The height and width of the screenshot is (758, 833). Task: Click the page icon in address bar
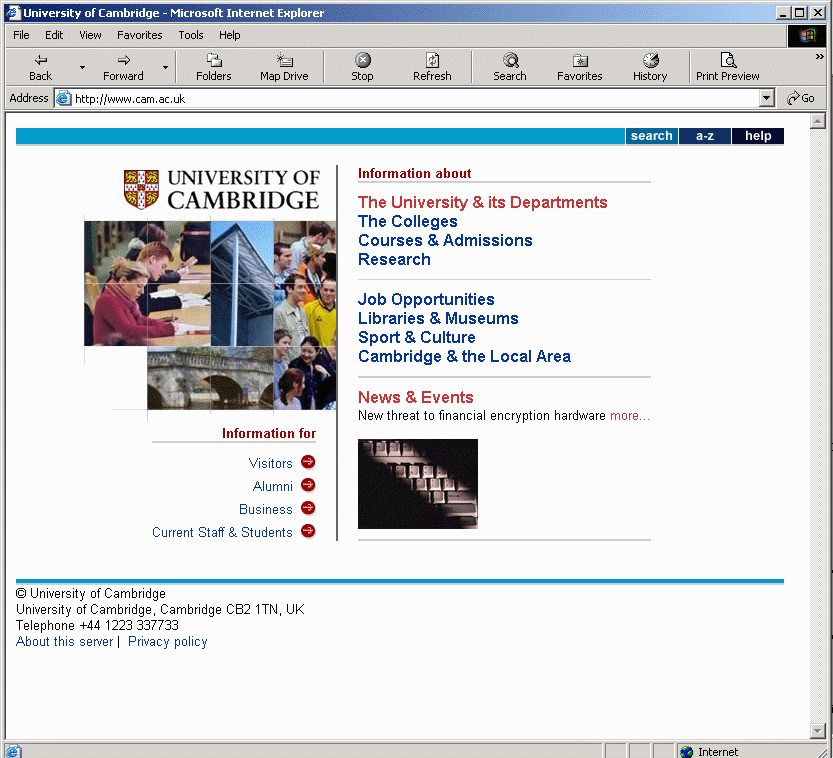coord(64,98)
